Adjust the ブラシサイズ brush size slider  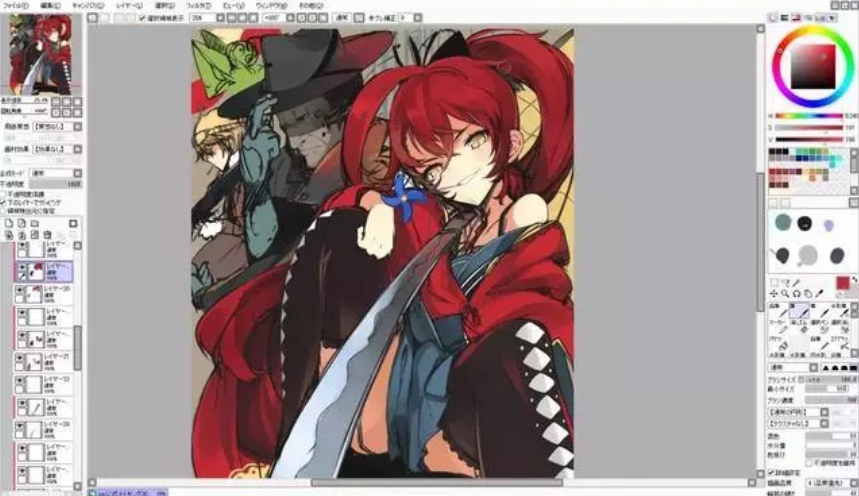832,379
